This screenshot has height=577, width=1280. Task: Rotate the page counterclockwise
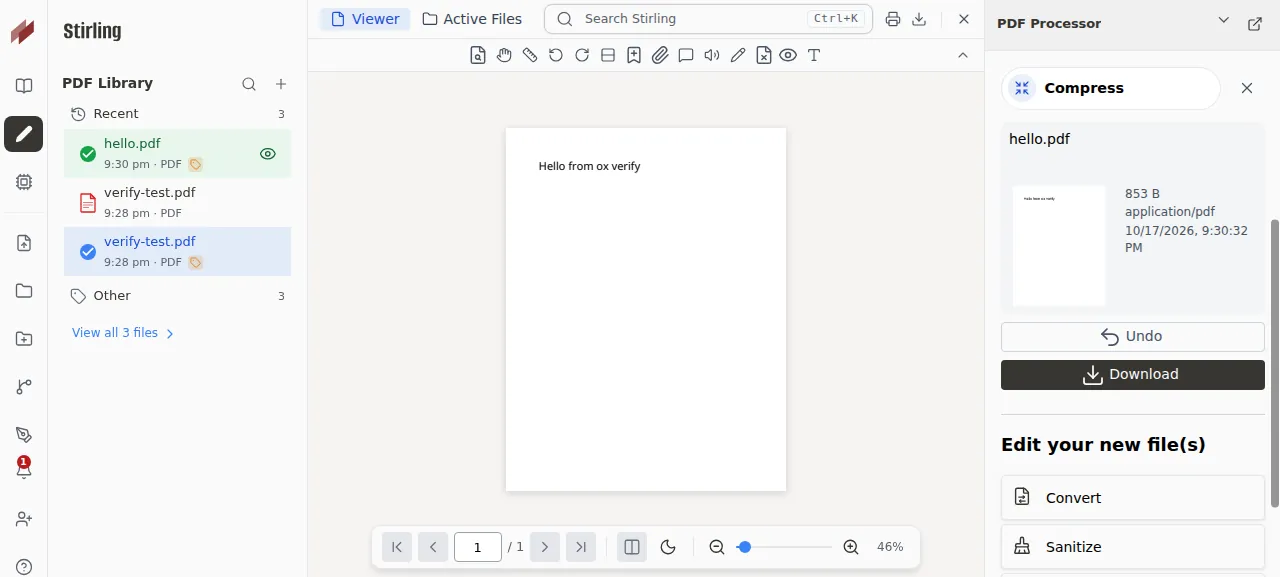556,55
